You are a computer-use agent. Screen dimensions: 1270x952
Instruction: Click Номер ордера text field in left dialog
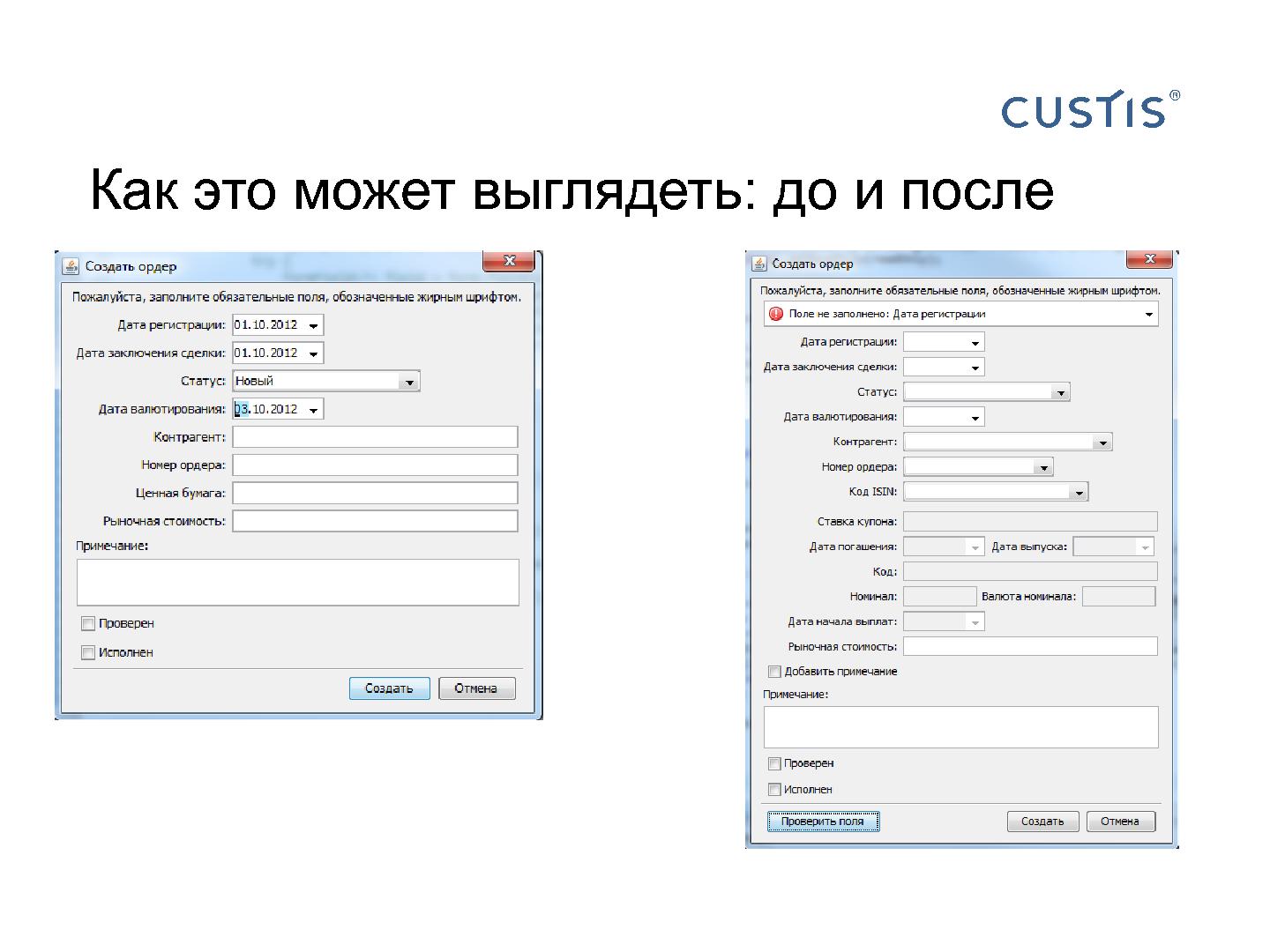(x=375, y=465)
